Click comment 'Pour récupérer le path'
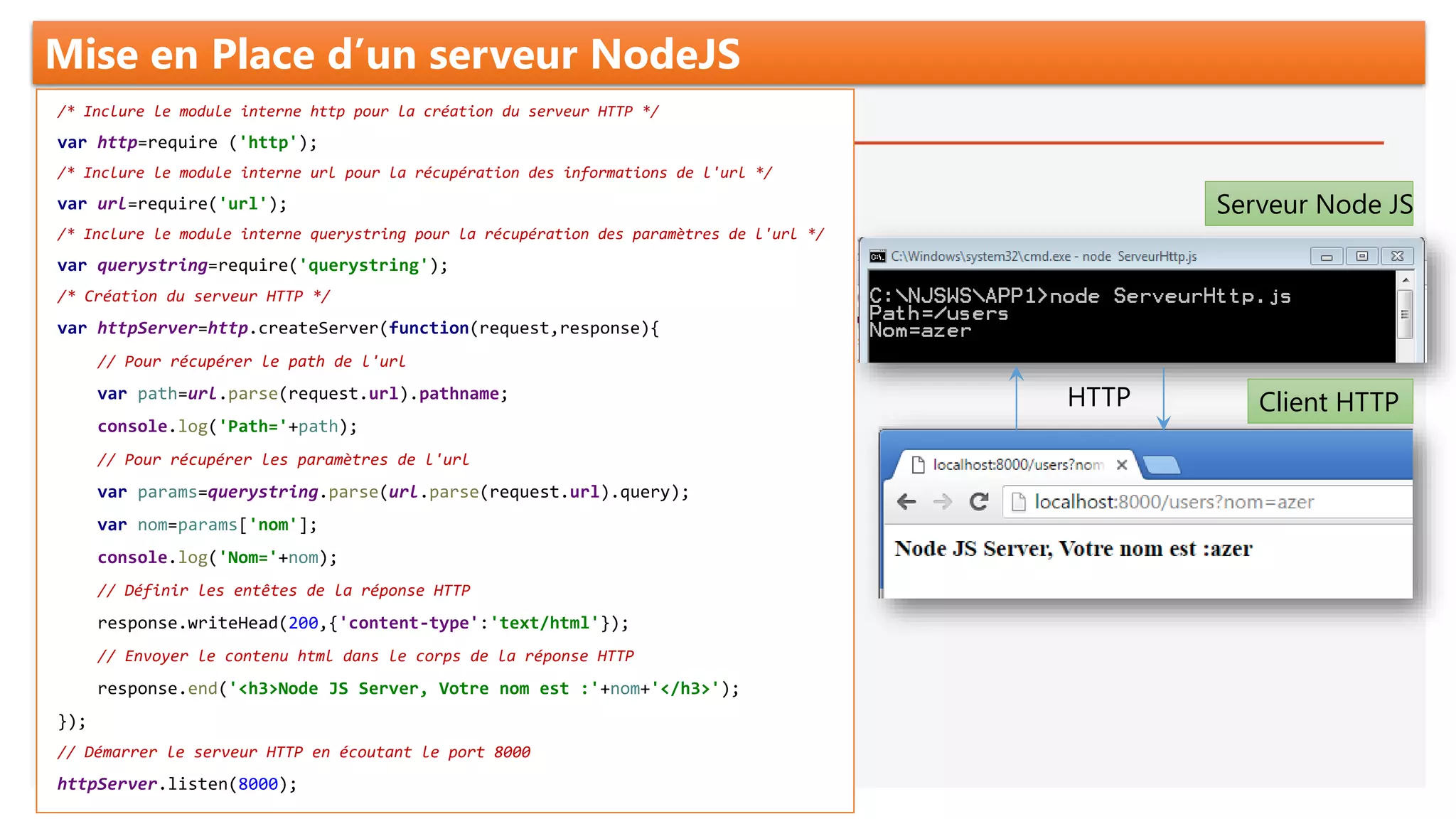Viewport: 1456px width, 819px height. coord(252,361)
